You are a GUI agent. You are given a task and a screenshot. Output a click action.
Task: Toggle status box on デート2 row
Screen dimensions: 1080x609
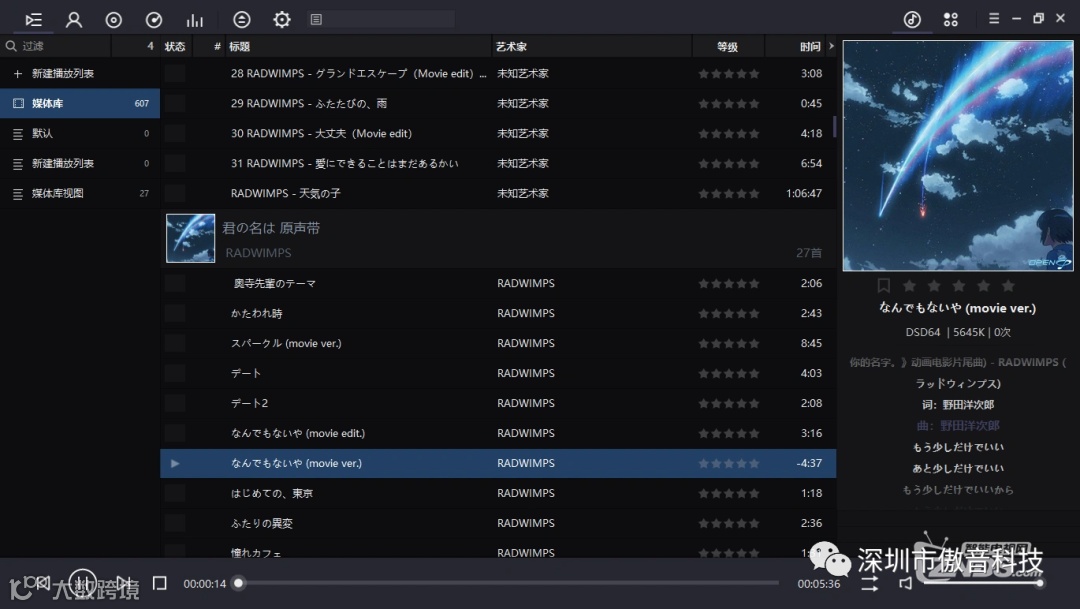(175, 403)
